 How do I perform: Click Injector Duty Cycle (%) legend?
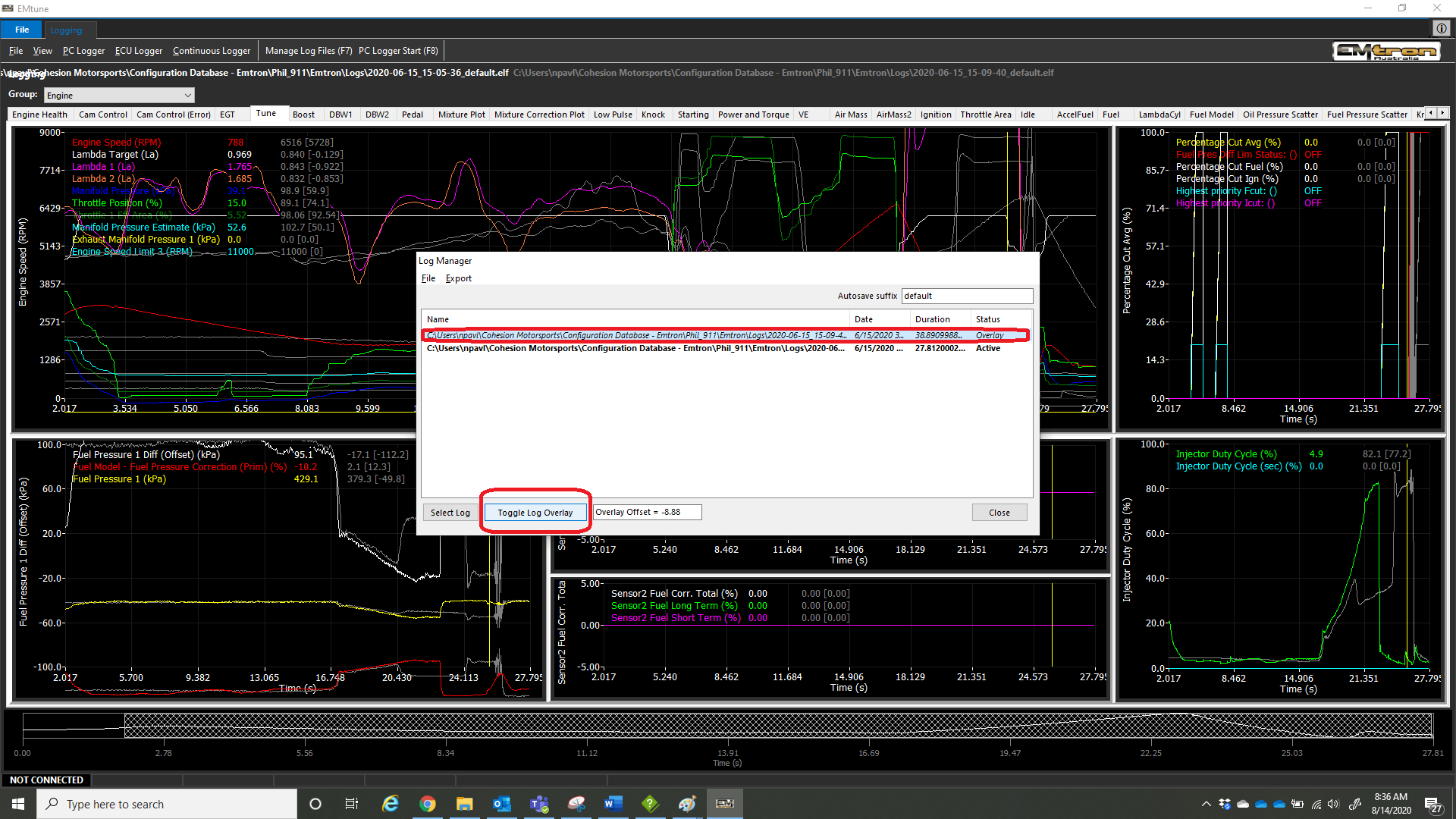pos(1226,454)
